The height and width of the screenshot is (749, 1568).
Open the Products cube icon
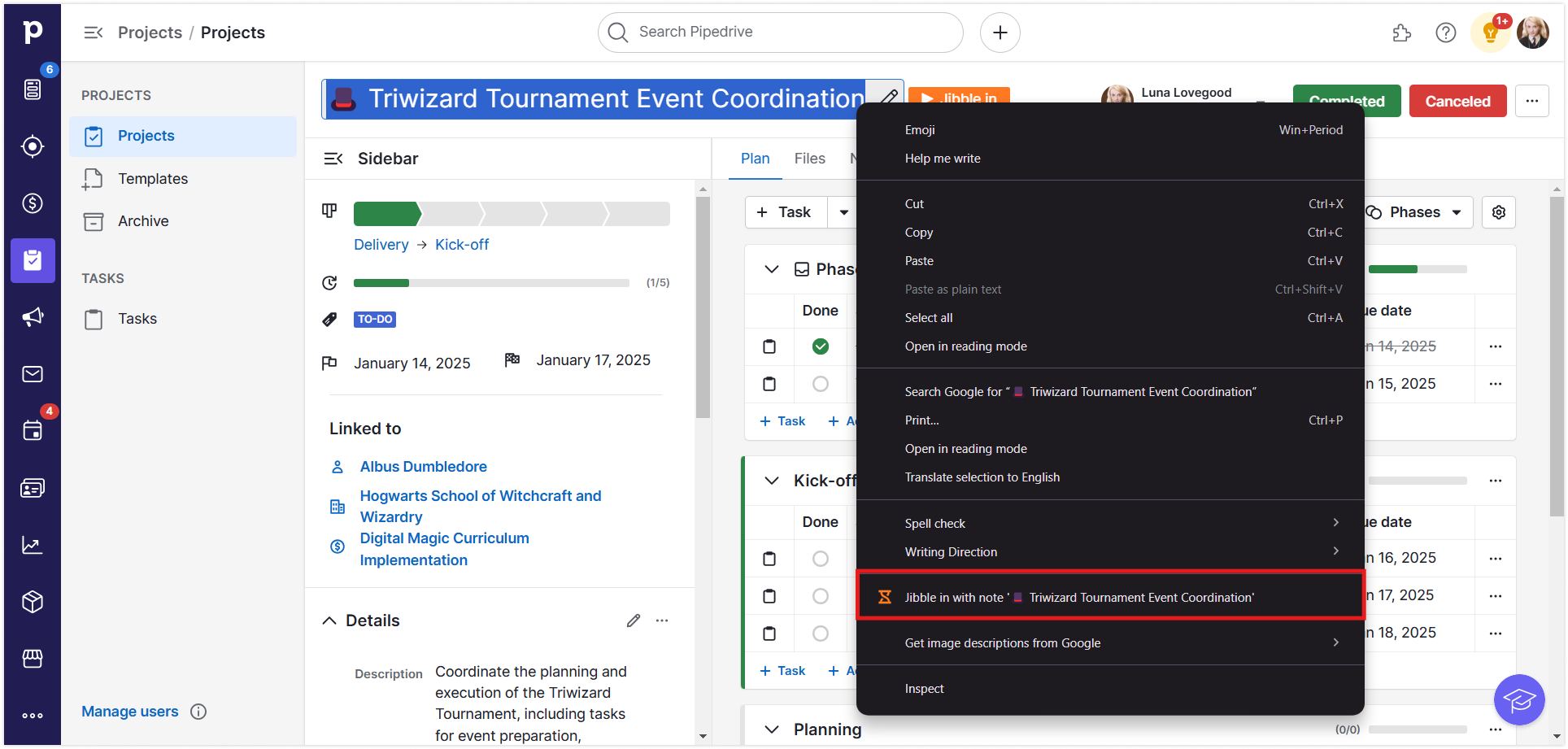[x=33, y=602]
